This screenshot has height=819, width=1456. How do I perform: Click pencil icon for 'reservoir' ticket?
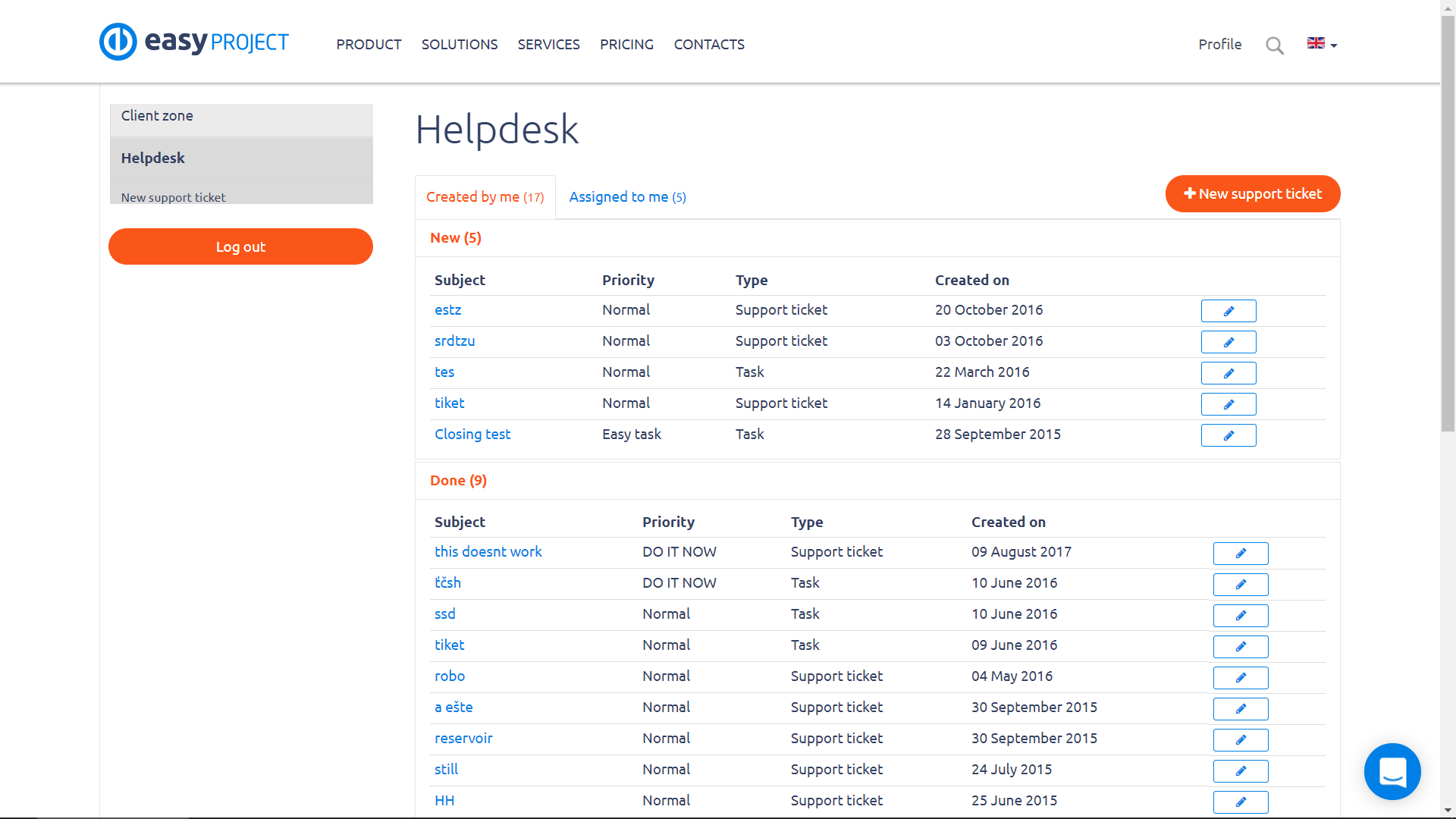tap(1241, 740)
